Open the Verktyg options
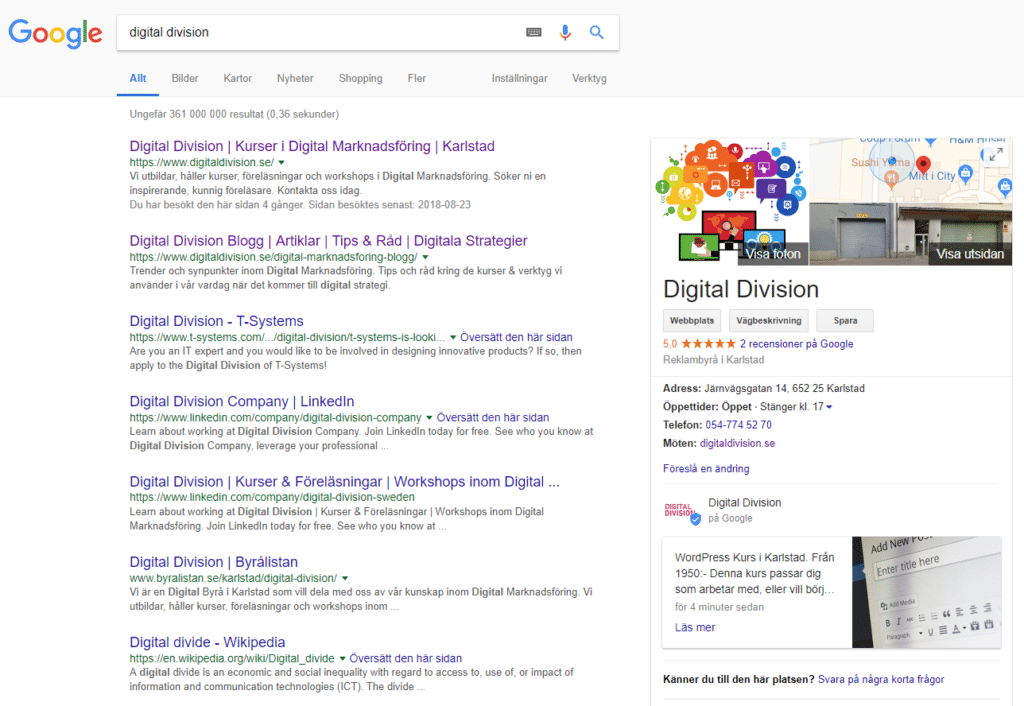Viewport: 1024px width, 706px height. (x=589, y=78)
